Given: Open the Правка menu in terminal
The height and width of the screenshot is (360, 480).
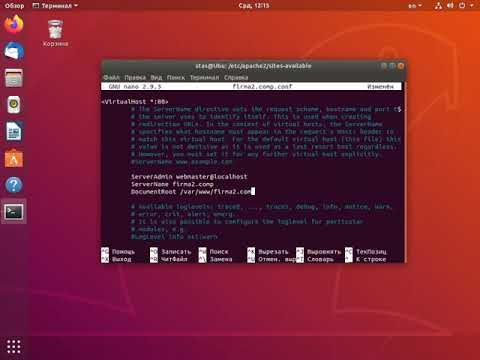Looking at the screenshot, I should [x=135, y=77].
